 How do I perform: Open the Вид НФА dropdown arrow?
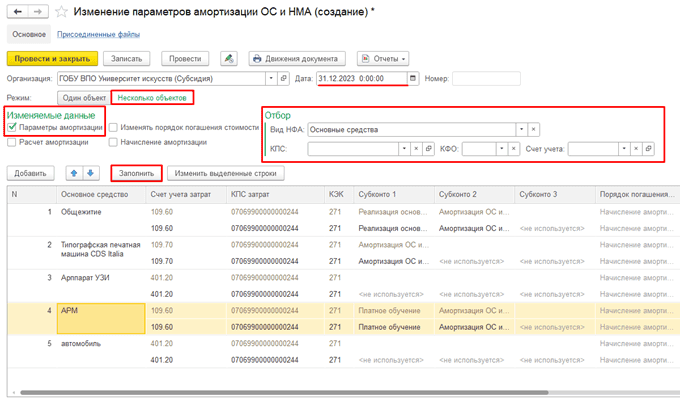(x=521, y=129)
